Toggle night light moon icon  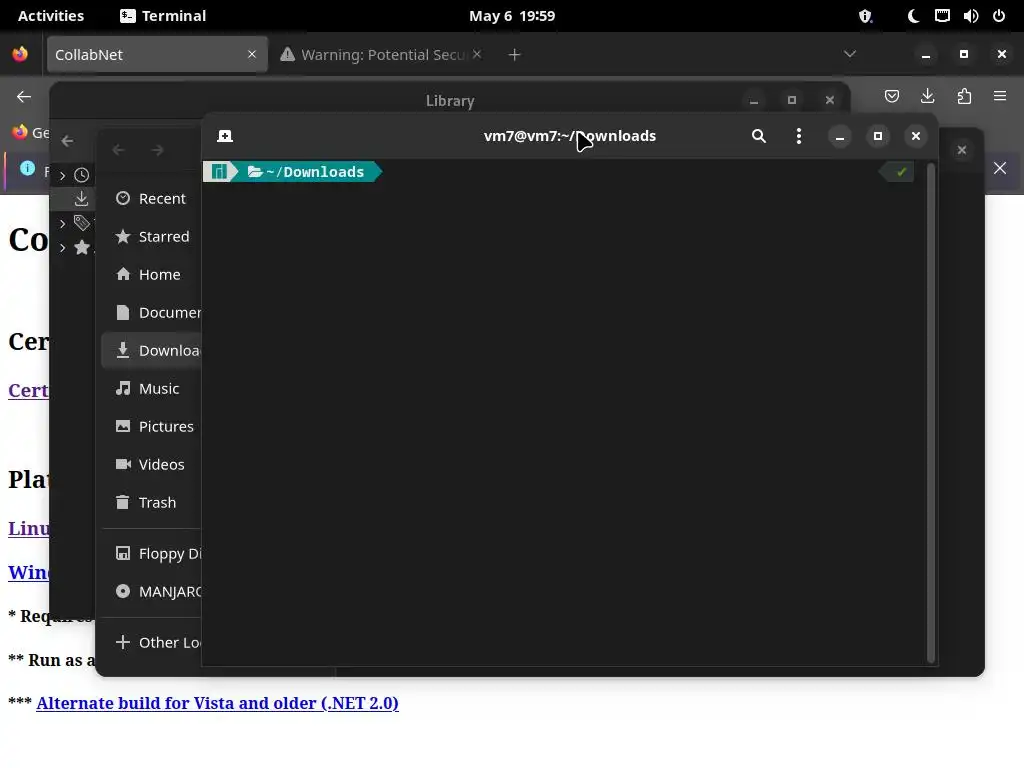click(x=913, y=16)
